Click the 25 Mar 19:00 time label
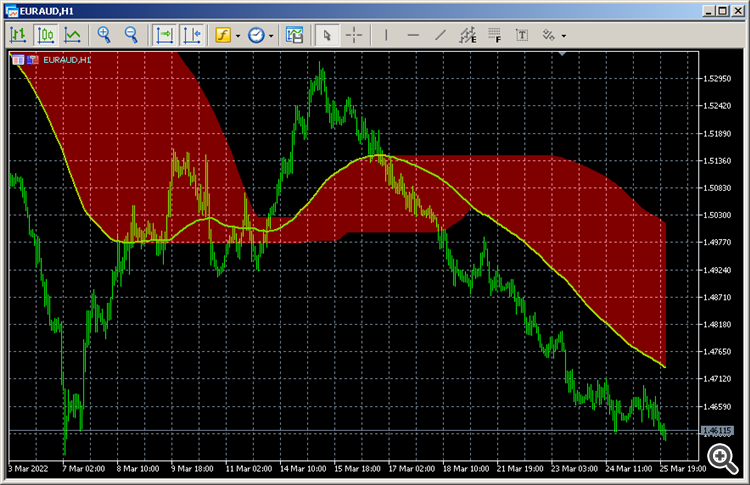The width and height of the screenshot is (750, 485). pyautogui.click(x=683, y=469)
